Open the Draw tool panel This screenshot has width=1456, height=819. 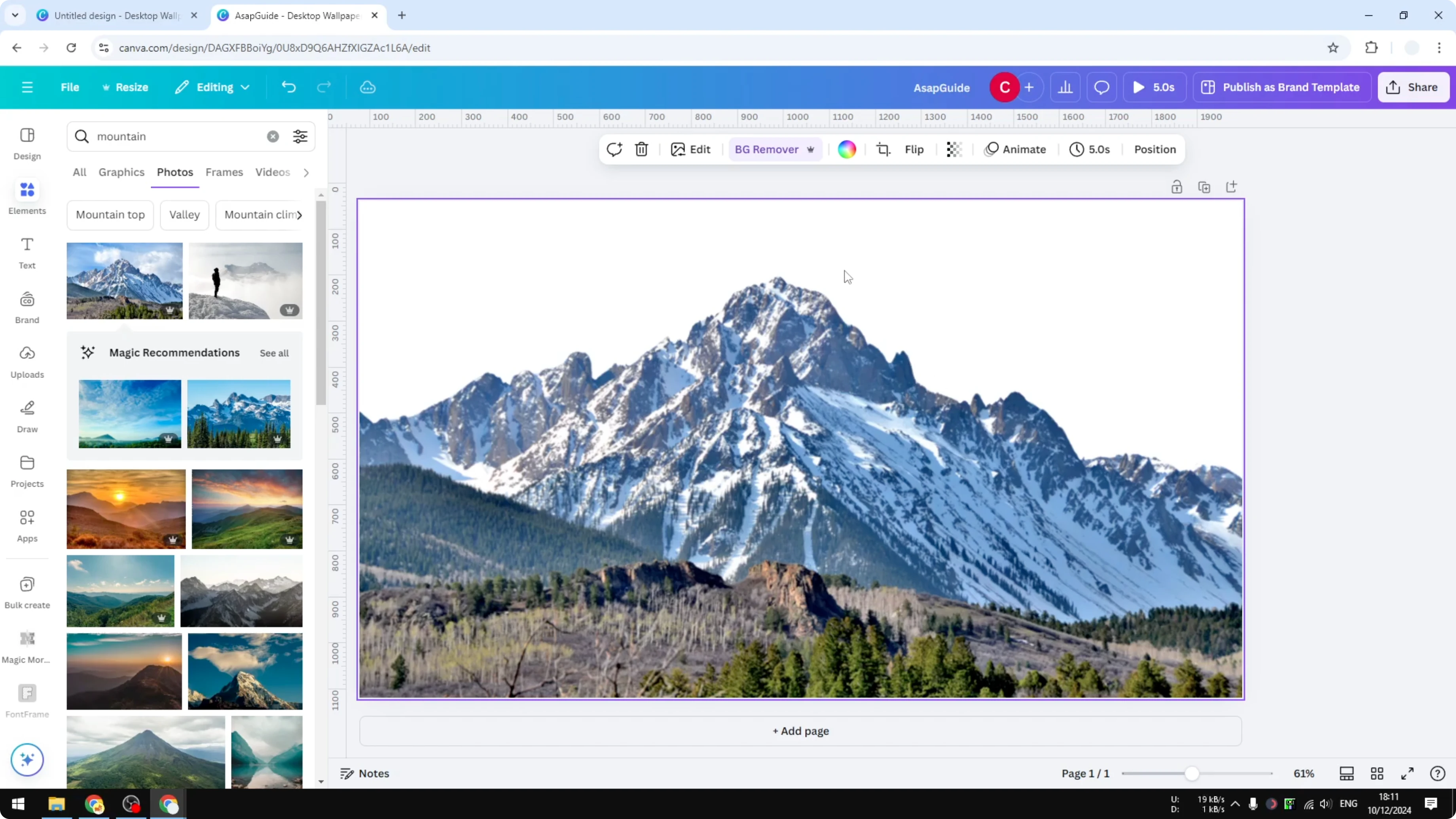pyautogui.click(x=27, y=415)
